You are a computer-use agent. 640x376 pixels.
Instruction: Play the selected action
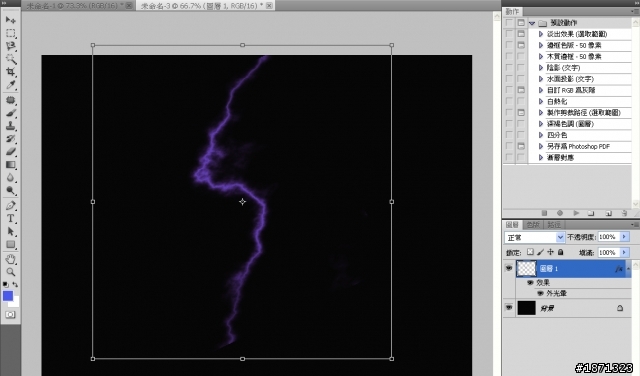(576, 213)
